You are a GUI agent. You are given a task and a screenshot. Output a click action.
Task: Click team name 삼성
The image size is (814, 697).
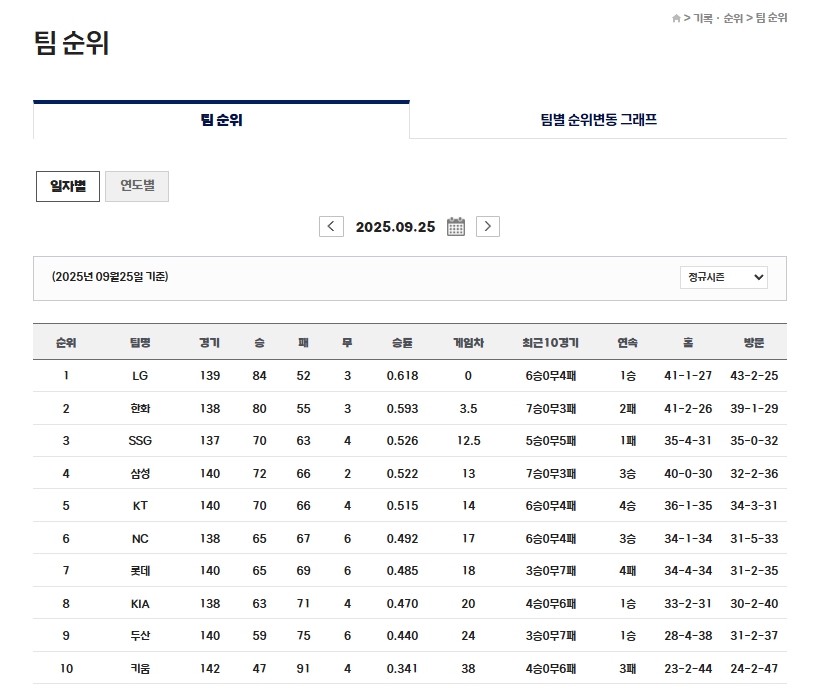(x=140, y=473)
